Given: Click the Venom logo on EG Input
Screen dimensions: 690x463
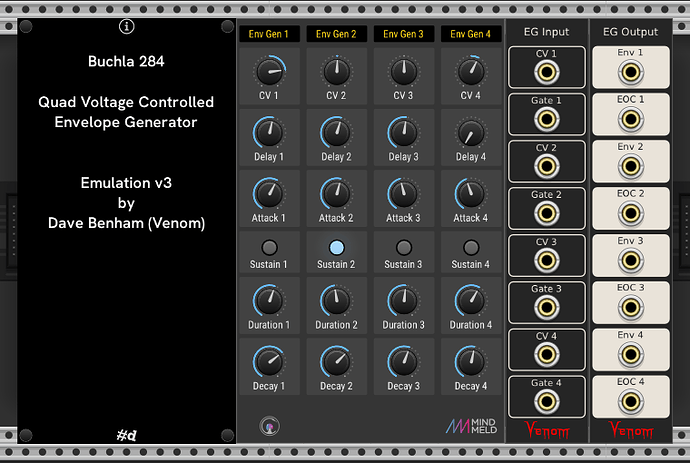Looking at the screenshot, I should (x=547, y=430).
